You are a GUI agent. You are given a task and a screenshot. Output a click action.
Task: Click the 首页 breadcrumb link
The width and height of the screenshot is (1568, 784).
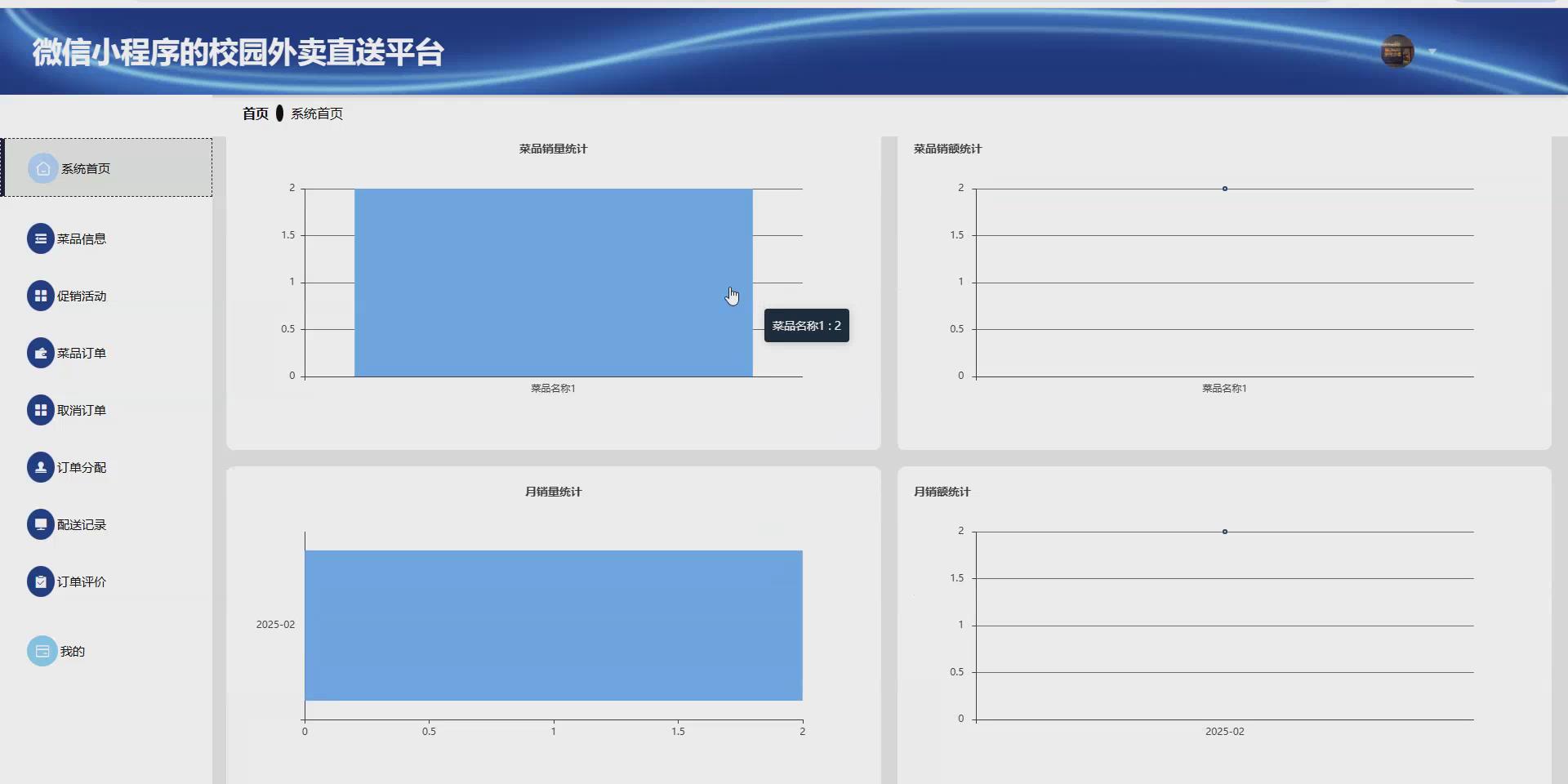coord(256,114)
